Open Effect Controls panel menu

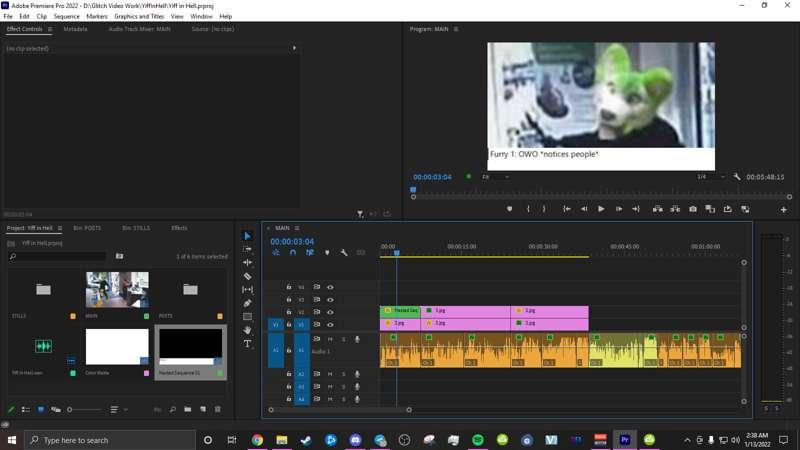[x=50, y=29]
